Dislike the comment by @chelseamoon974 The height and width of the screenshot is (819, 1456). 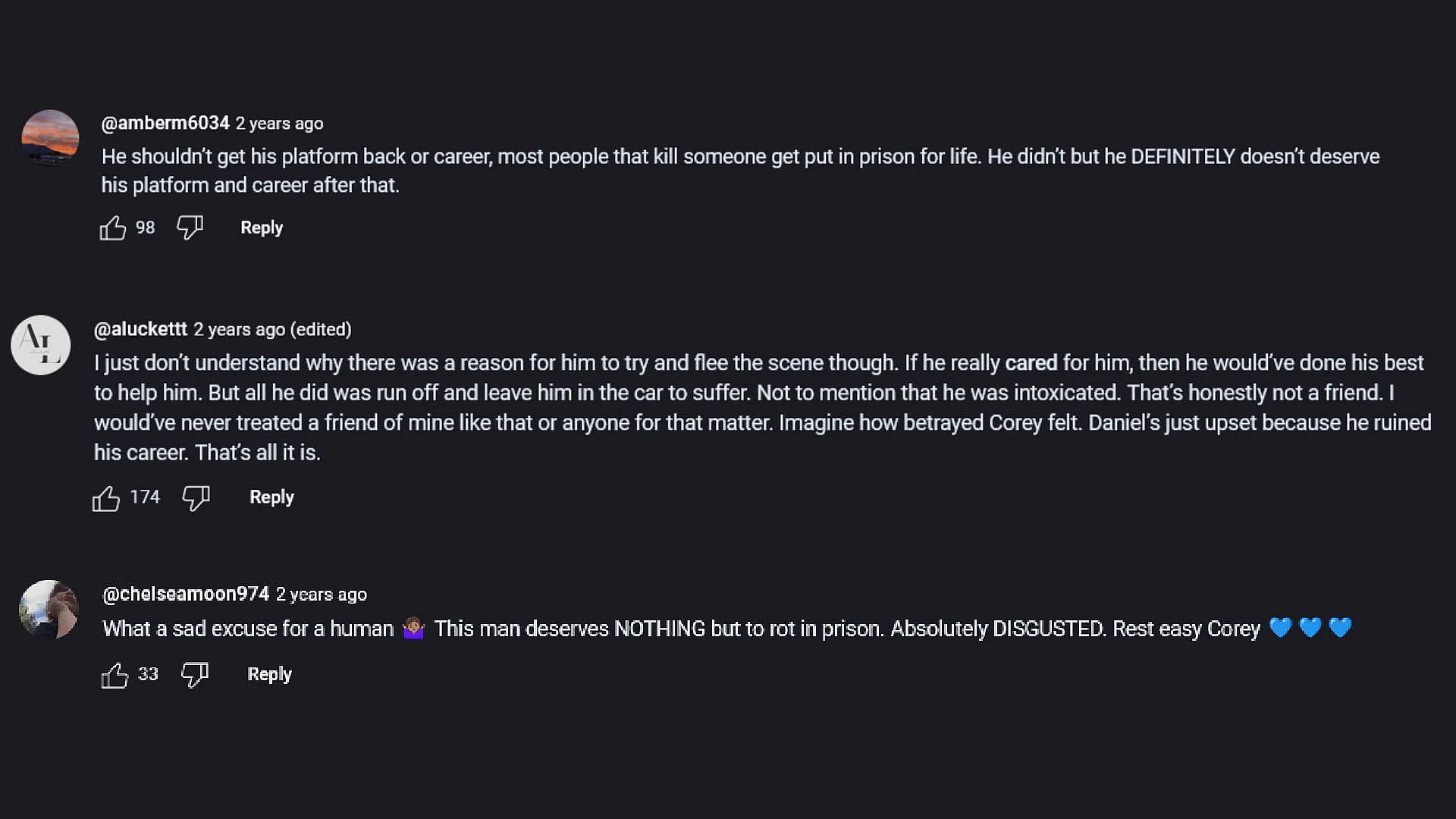[x=195, y=674]
